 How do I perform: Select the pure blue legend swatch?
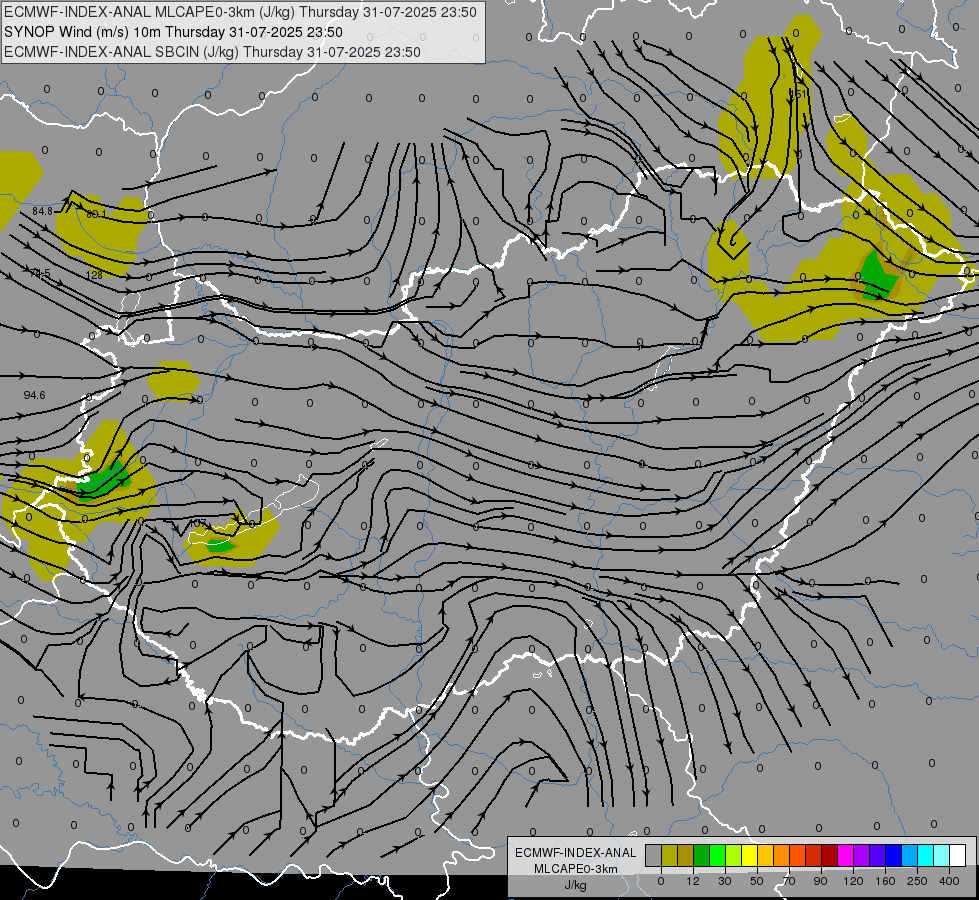coord(894,855)
